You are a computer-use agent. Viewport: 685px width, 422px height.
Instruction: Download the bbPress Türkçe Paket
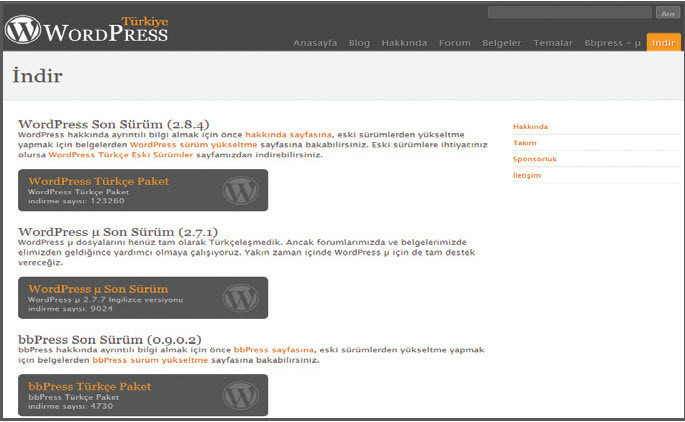pyautogui.click(x=143, y=395)
